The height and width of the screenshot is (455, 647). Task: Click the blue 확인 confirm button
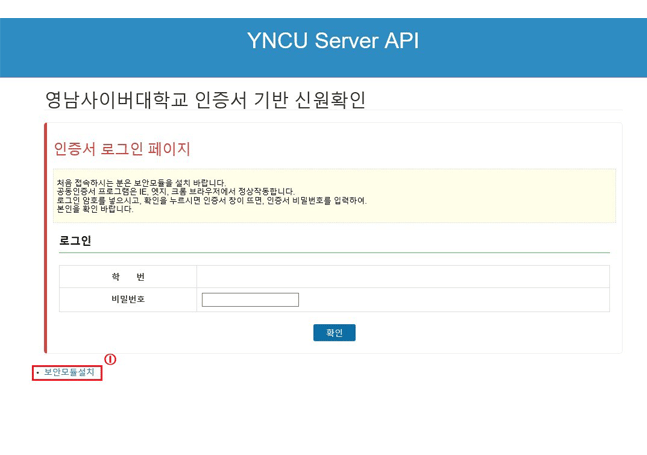[x=334, y=332]
